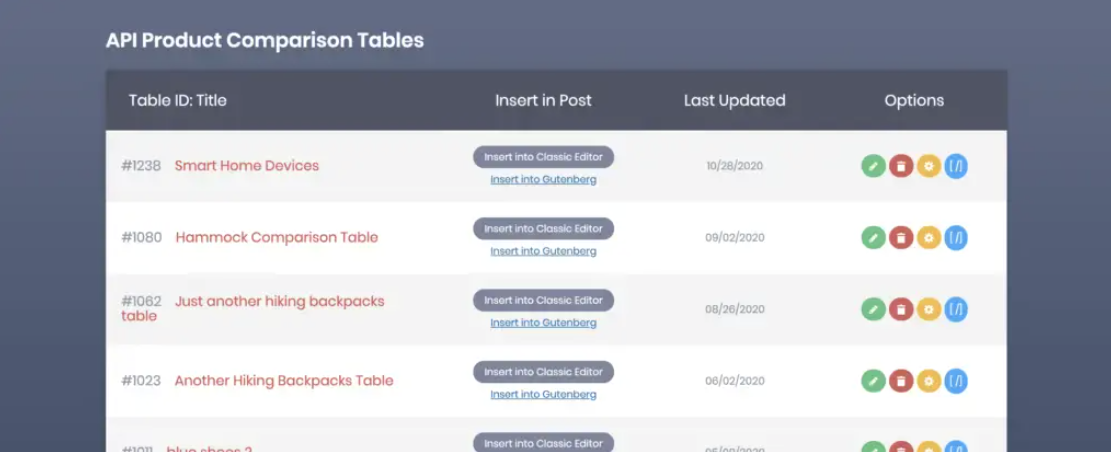Delete Just another hiking backpacks table
The width and height of the screenshot is (1111, 452).
click(x=901, y=309)
